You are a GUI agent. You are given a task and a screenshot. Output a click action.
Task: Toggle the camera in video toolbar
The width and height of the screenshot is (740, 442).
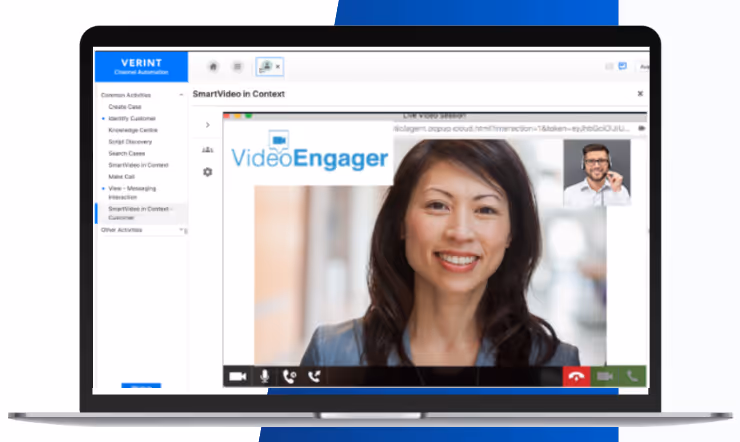click(x=238, y=376)
